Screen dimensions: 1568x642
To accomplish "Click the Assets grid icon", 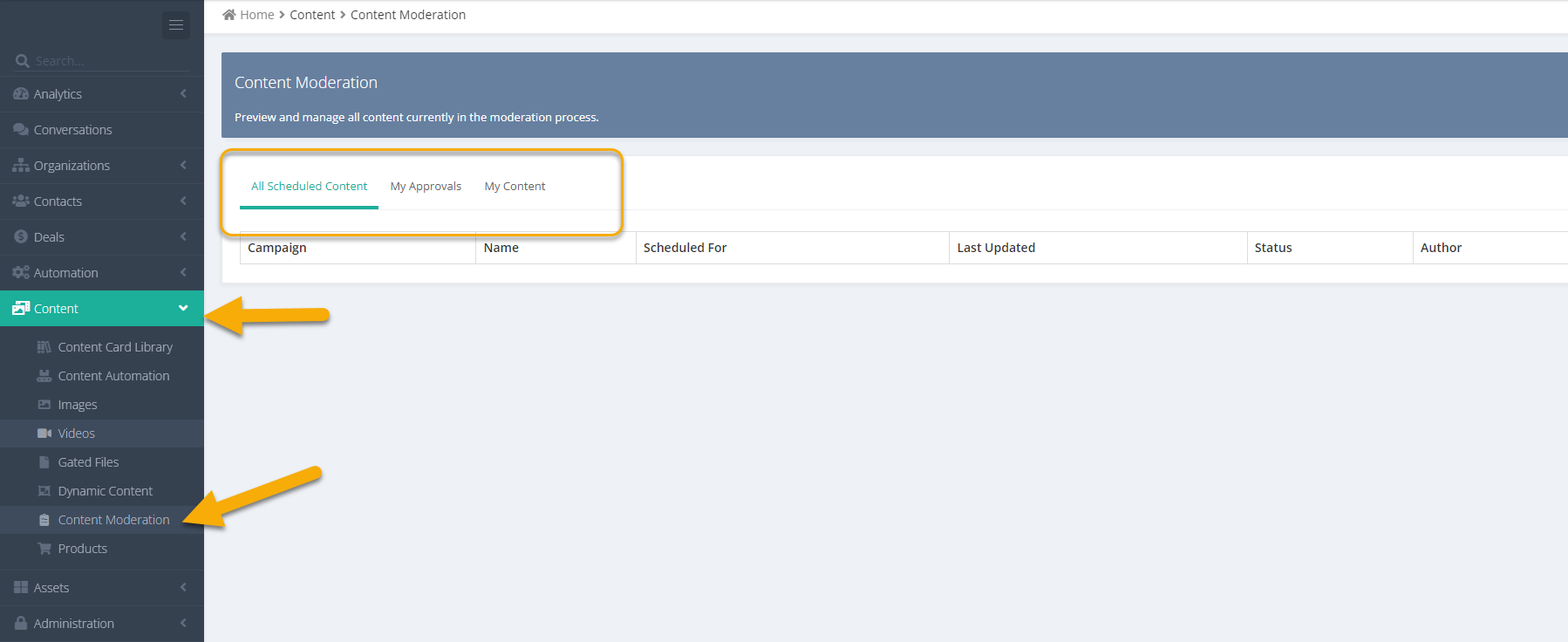I will point(21,587).
